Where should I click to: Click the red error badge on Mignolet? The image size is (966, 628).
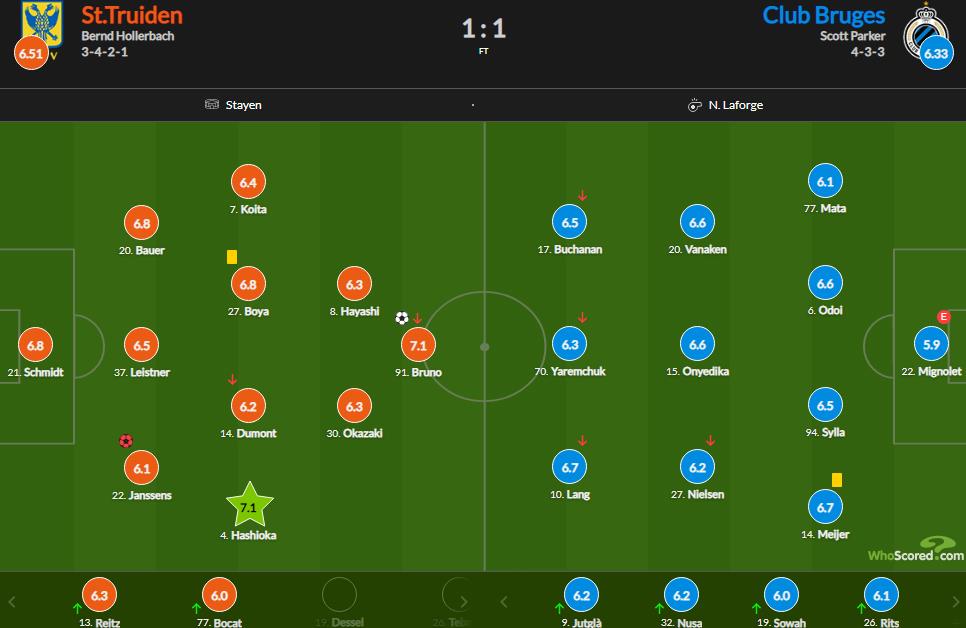(x=942, y=317)
